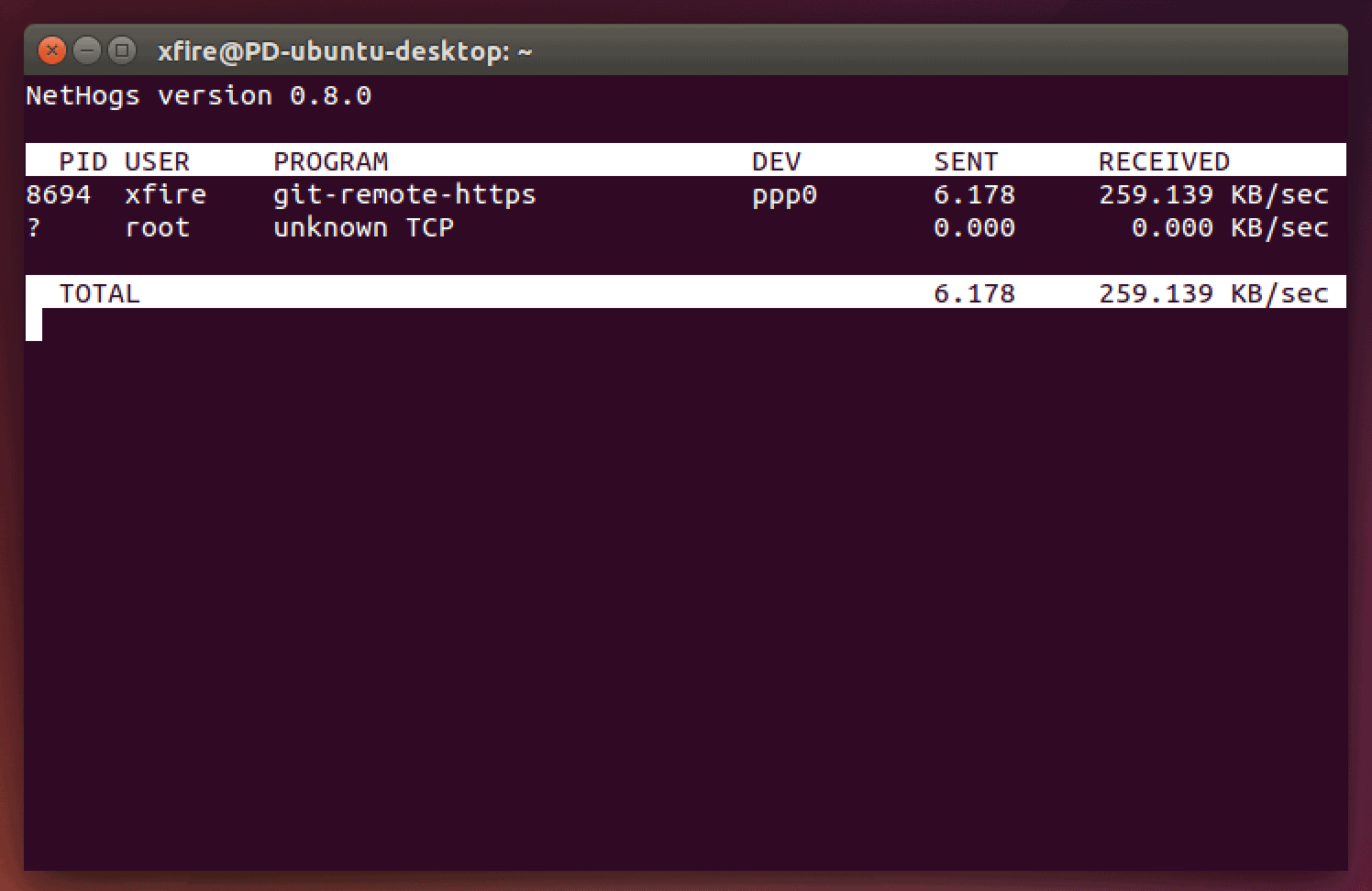
Task: Click the question mark PID of root row
Action: click(34, 228)
